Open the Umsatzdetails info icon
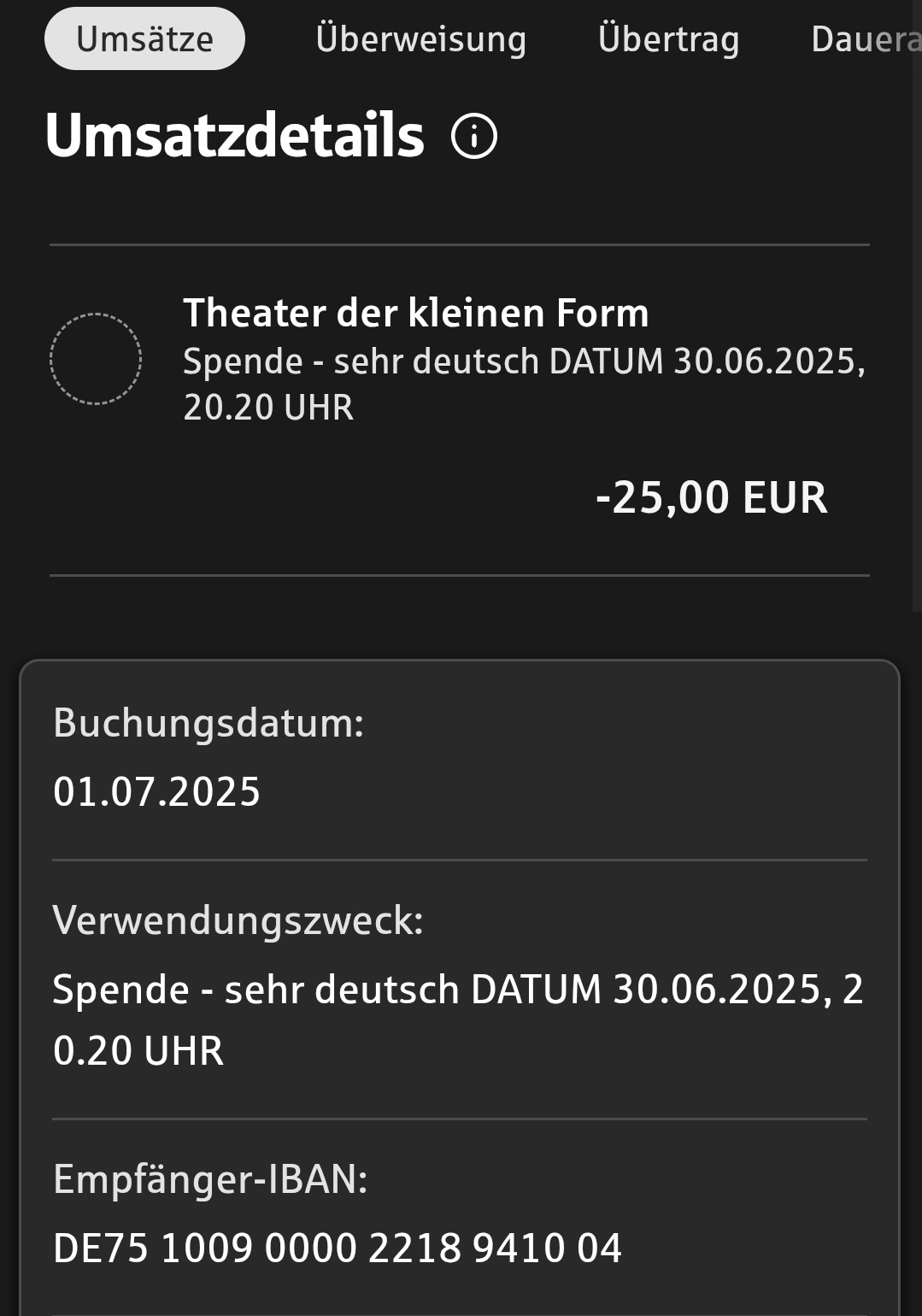This screenshot has width=922, height=1316. tap(474, 137)
